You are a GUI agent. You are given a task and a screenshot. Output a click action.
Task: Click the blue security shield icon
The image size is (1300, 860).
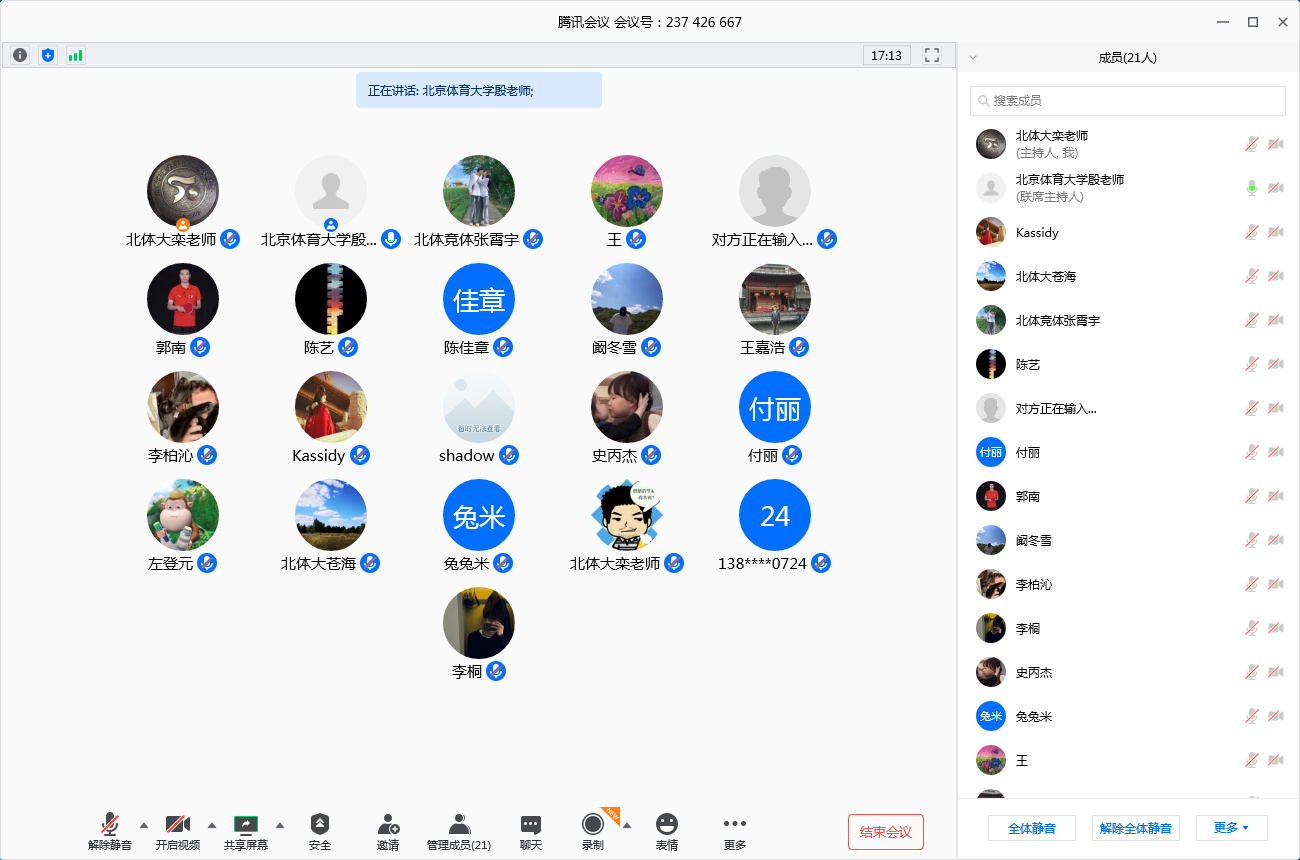pos(47,55)
